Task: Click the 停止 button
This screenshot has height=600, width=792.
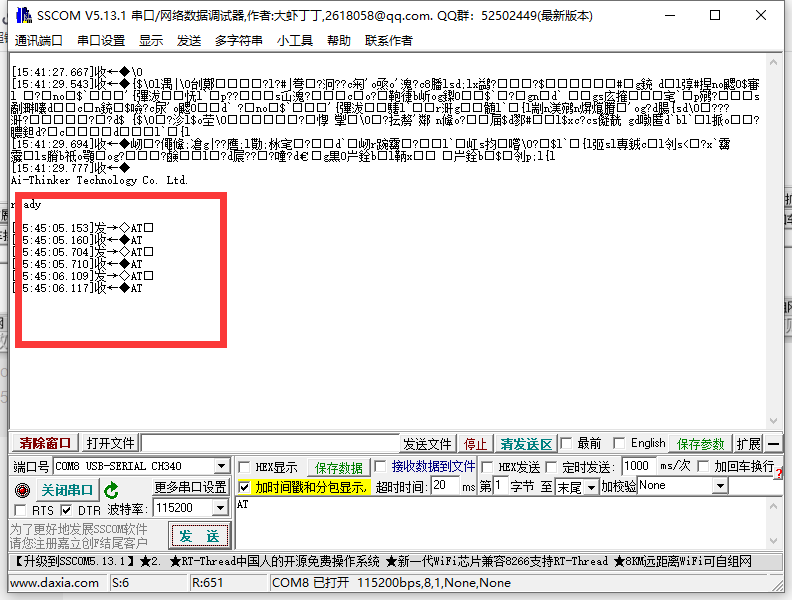Action: tap(475, 444)
